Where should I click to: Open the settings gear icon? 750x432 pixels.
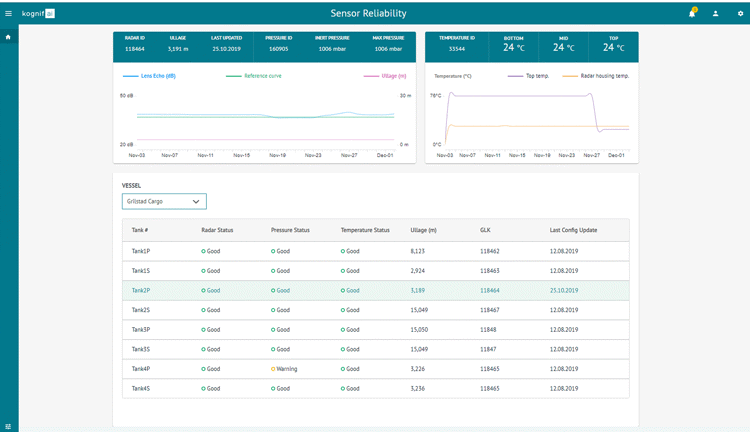coord(740,13)
